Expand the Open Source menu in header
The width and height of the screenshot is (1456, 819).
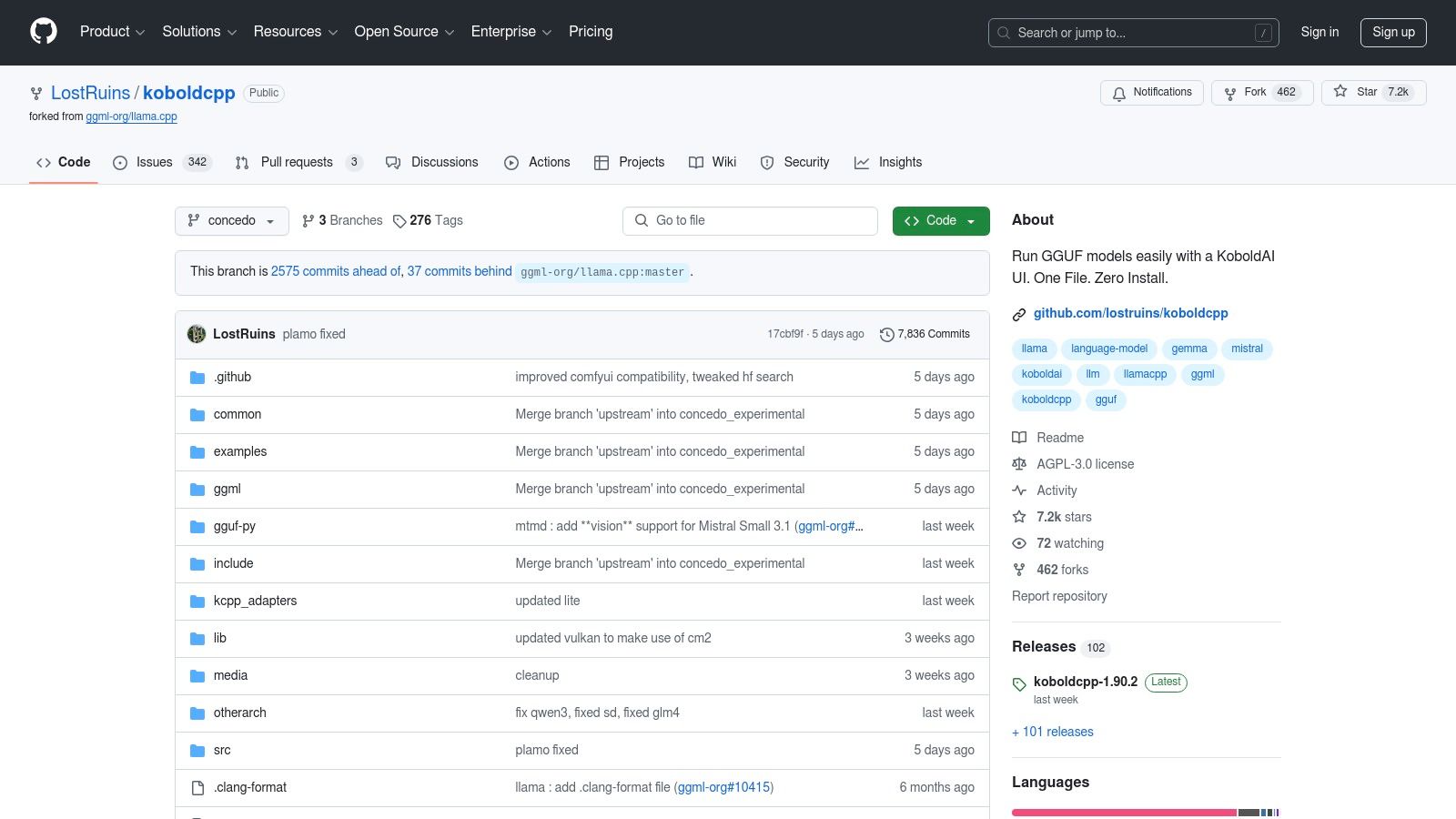404,32
